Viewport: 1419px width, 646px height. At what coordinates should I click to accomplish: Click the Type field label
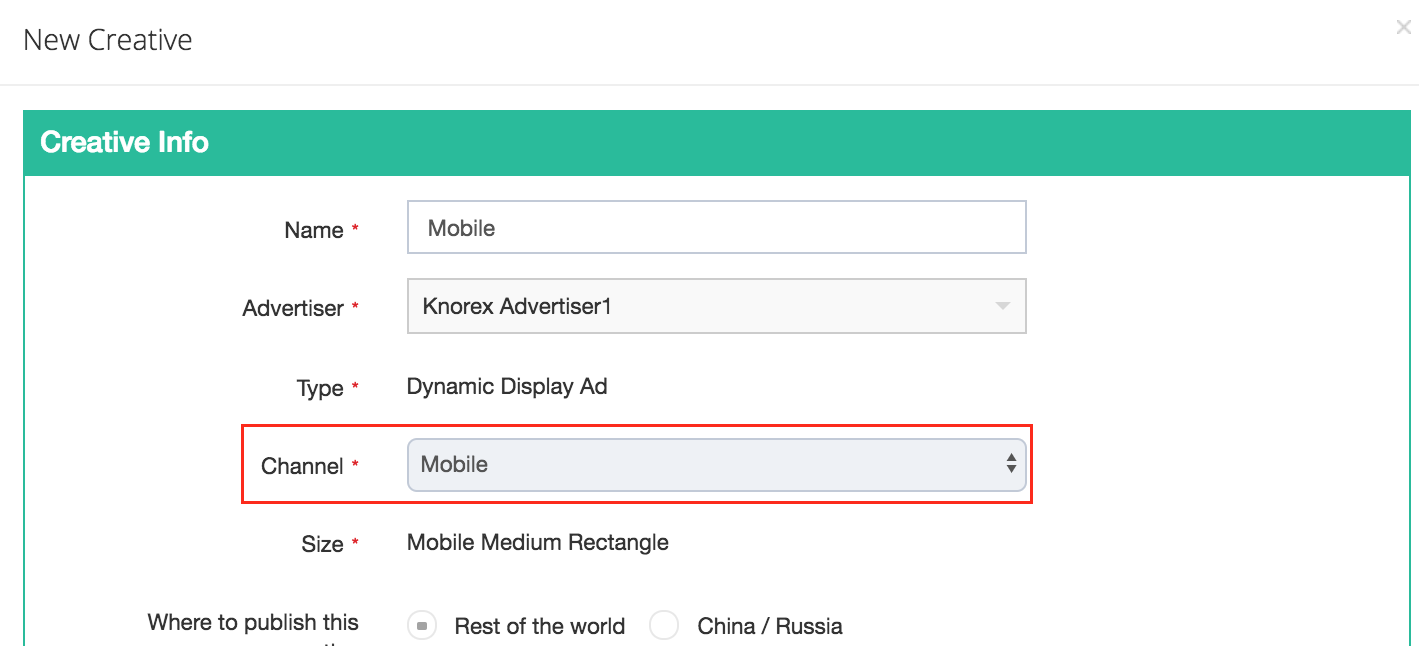click(x=320, y=388)
